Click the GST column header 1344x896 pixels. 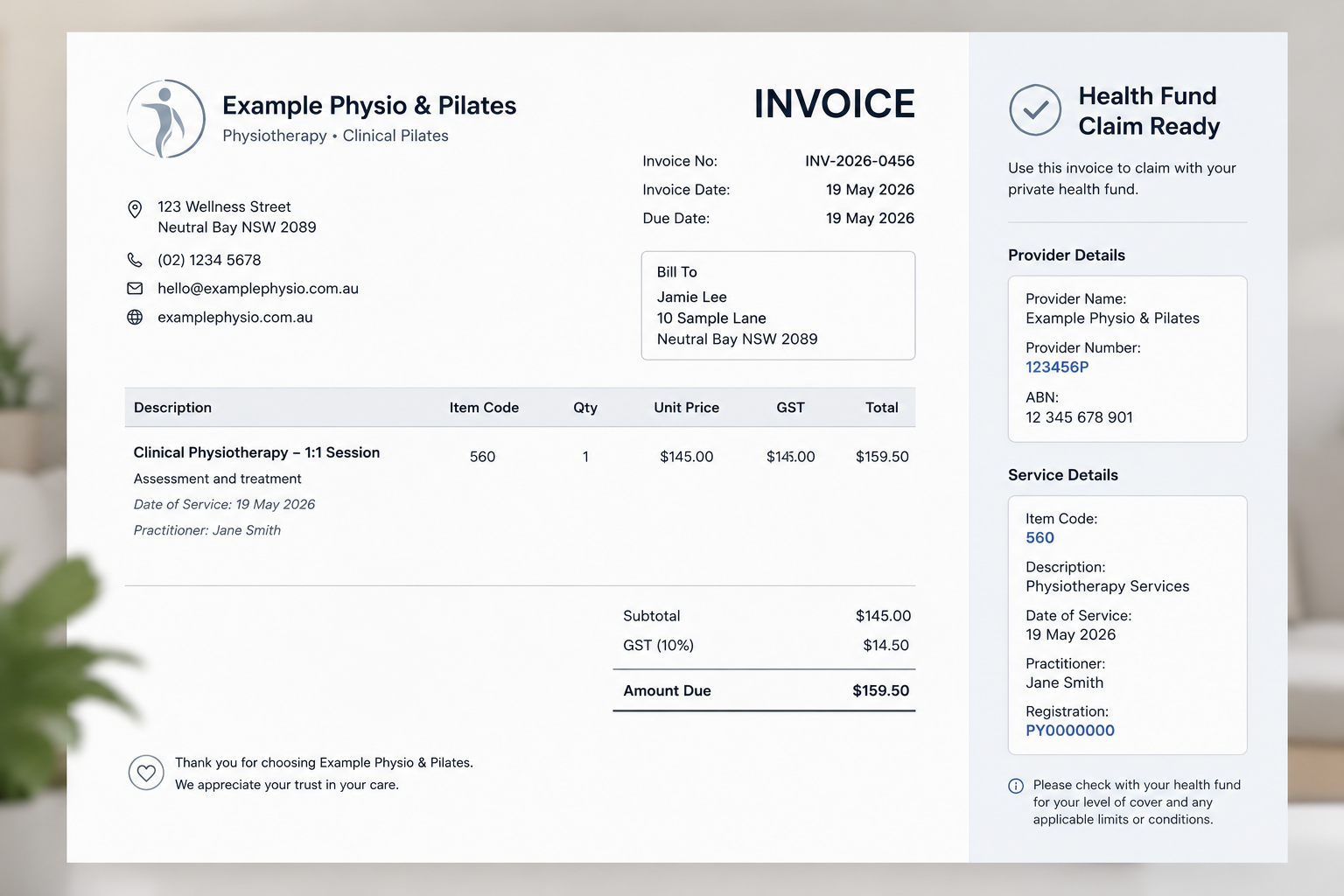(790, 408)
